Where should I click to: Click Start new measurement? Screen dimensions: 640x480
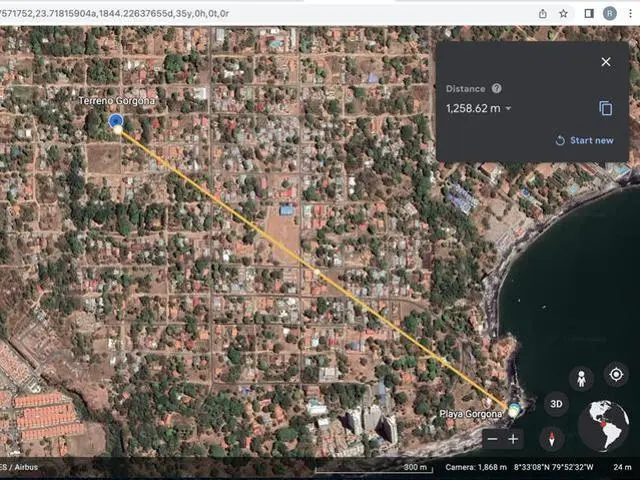pos(585,140)
